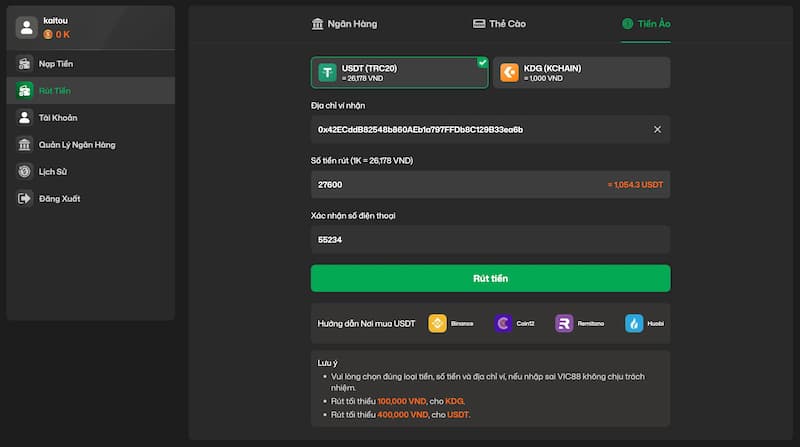Click the phone confirmation input field
The height and width of the screenshot is (447, 800).
pos(490,239)
